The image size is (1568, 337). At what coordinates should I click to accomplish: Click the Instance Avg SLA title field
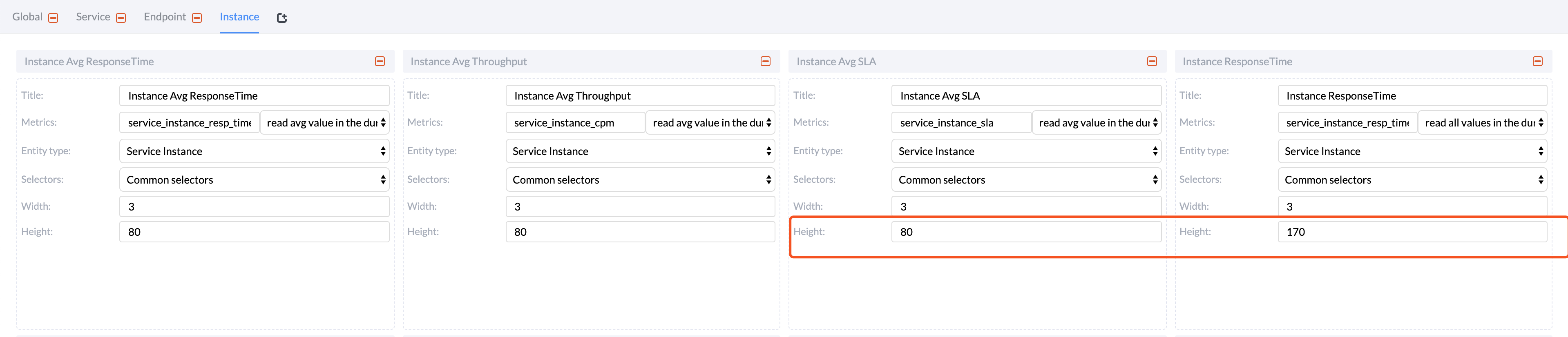coord(1025,95)
